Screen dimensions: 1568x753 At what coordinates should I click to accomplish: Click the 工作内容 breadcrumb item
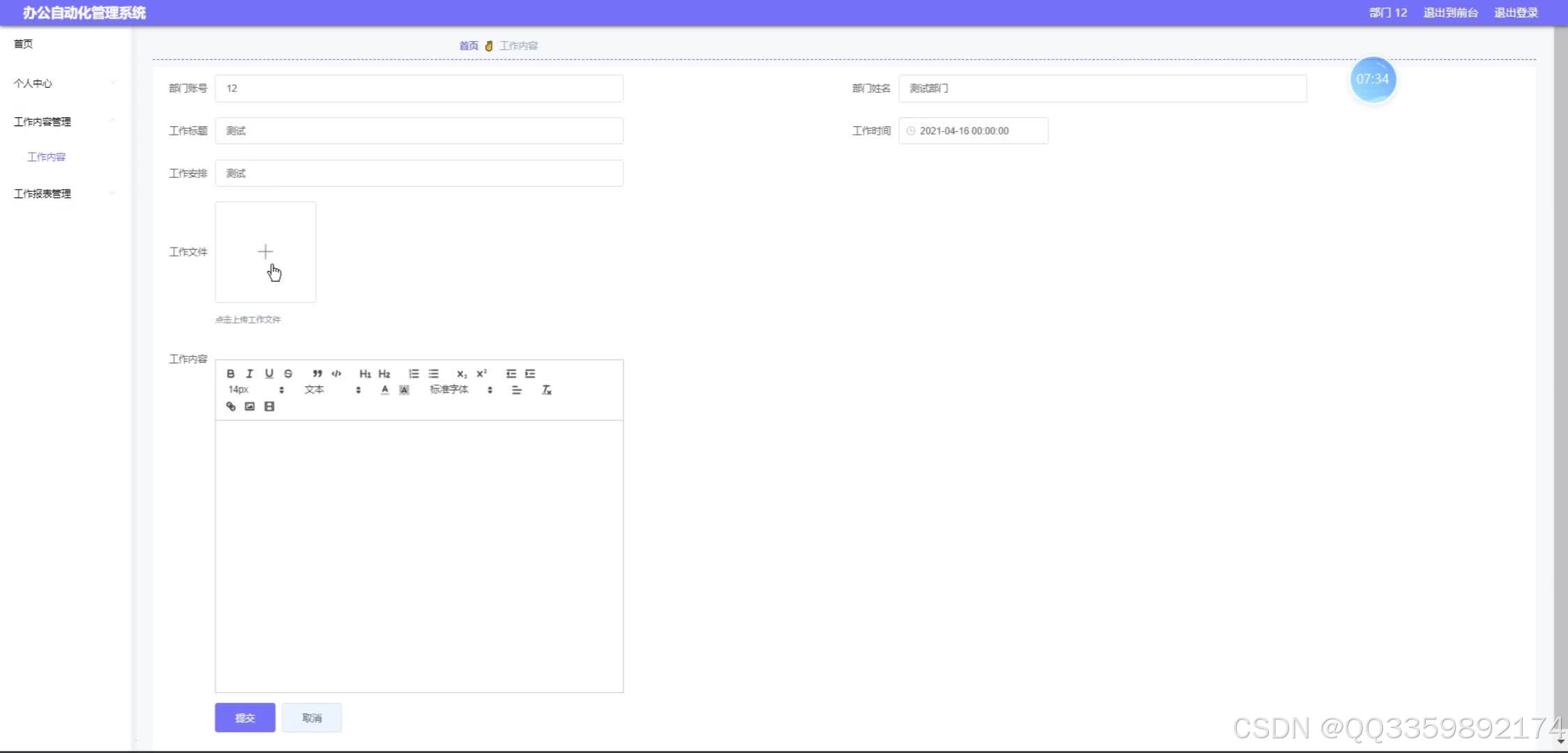[518, 45]
